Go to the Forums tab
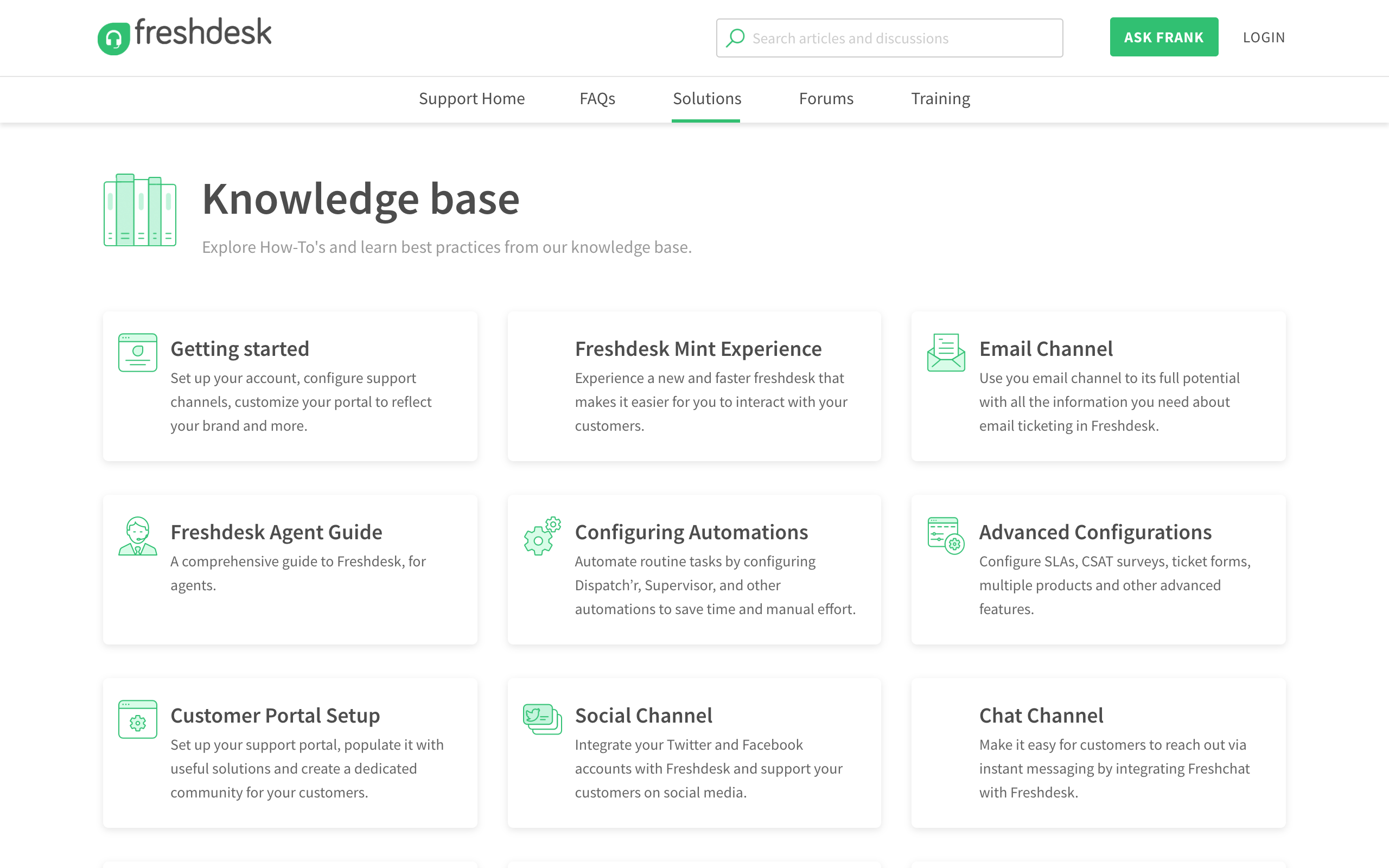Viewport: 1389px width, 868px height. 826,99
